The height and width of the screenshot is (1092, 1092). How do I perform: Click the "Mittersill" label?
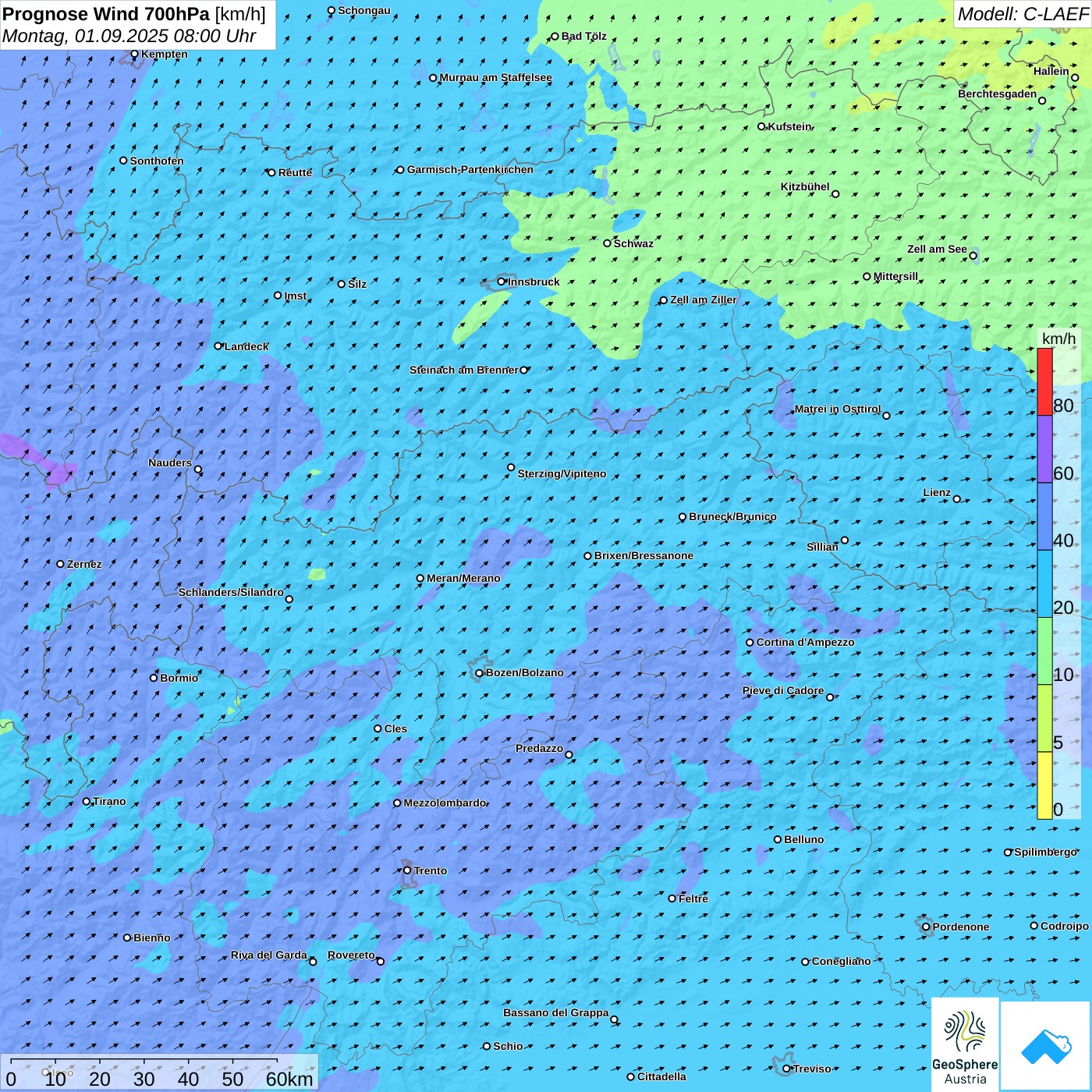895,276
